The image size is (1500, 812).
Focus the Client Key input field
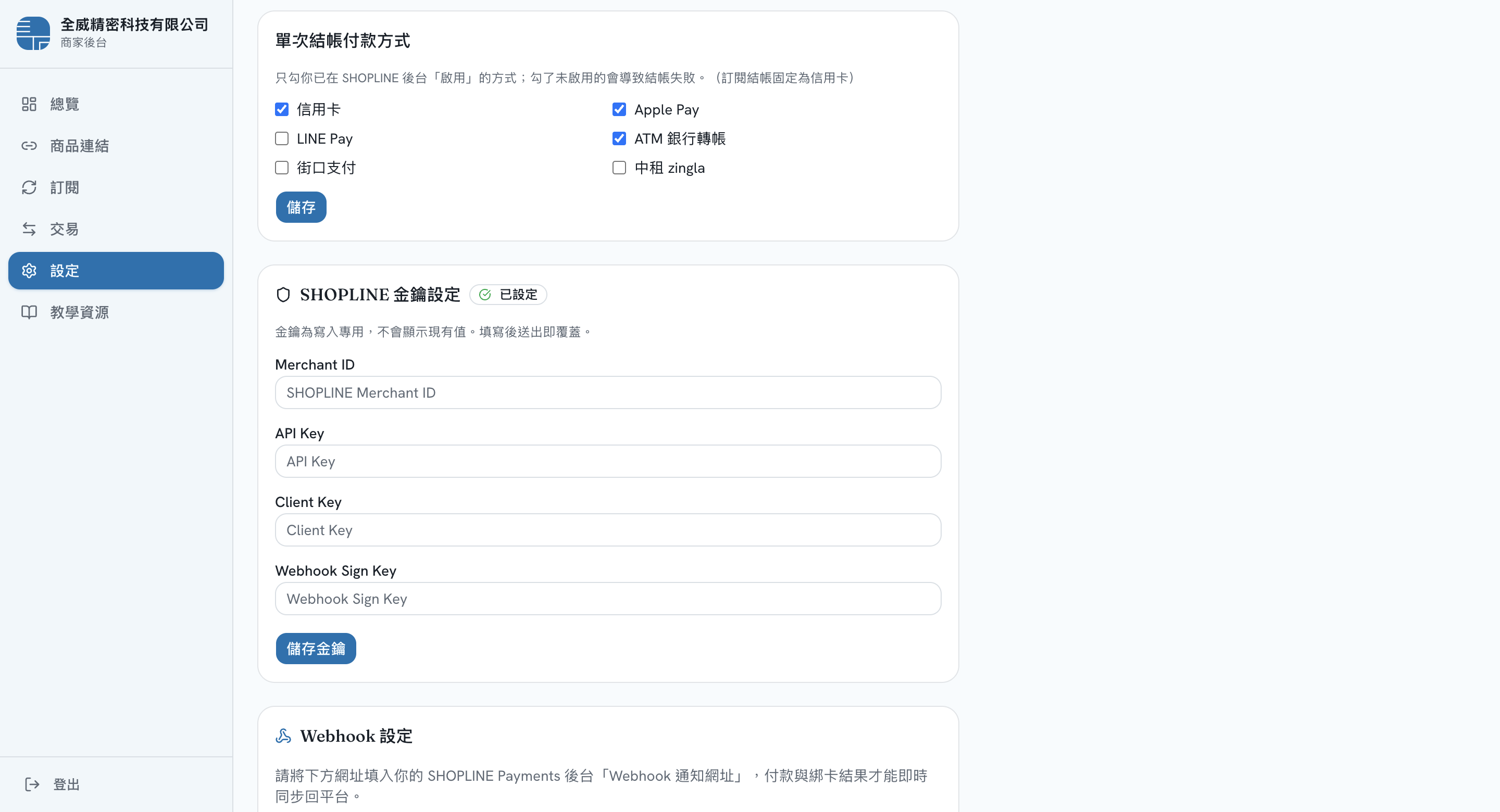pyautogui.click(x=608, y=530)
